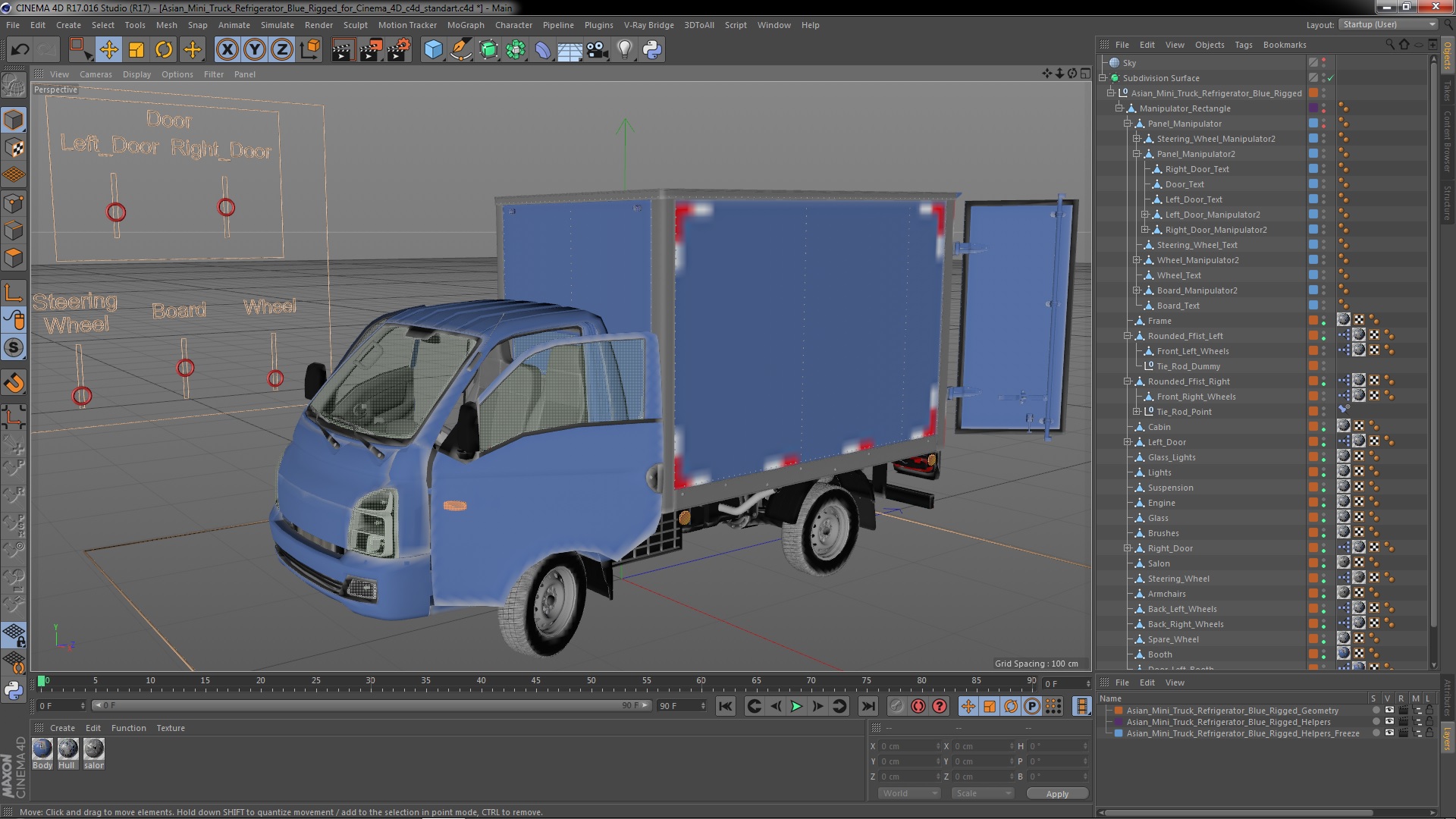Go to end of animation

pos(868,706)
